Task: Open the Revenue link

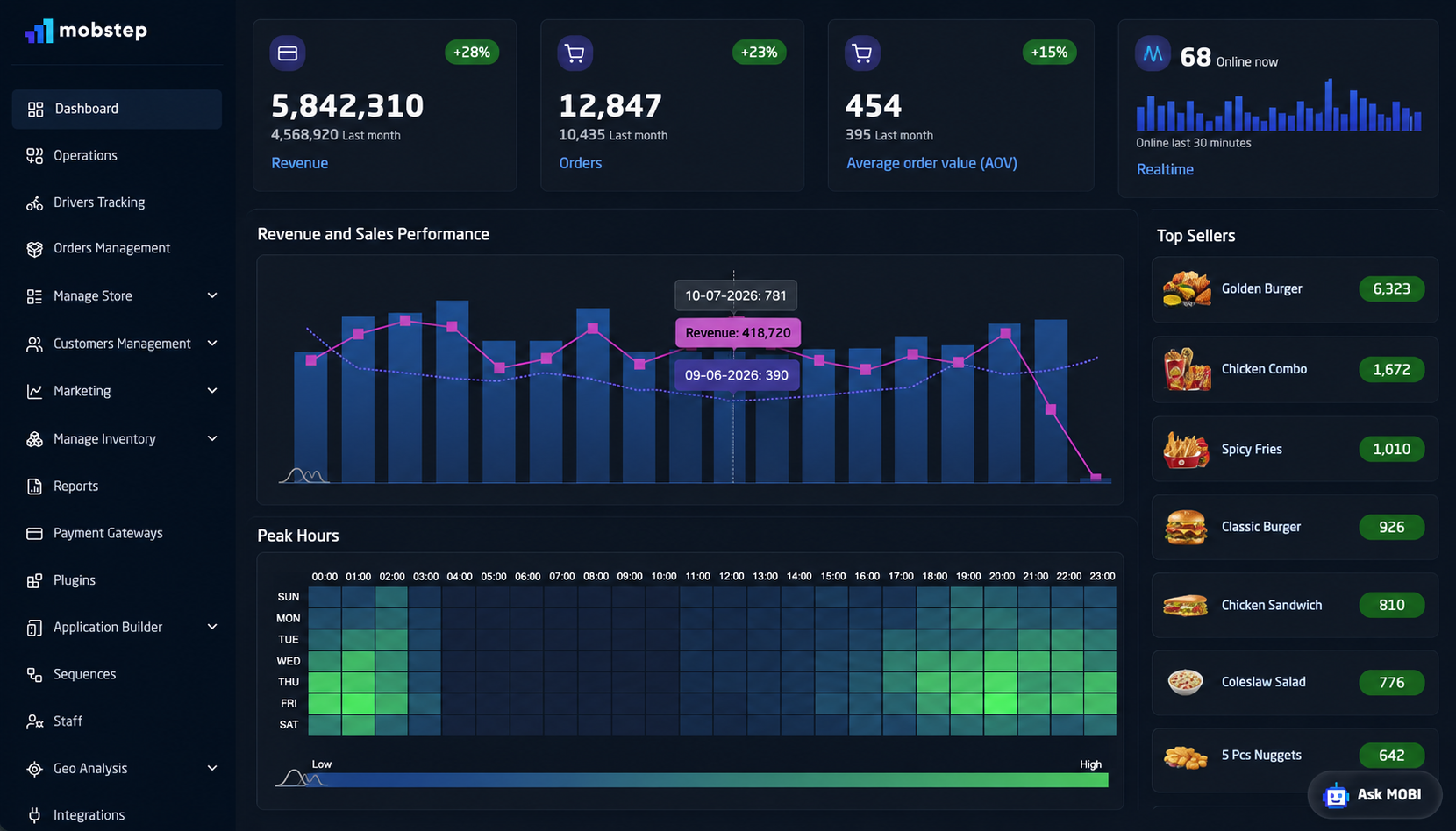Action: click(x=299, y=163)
